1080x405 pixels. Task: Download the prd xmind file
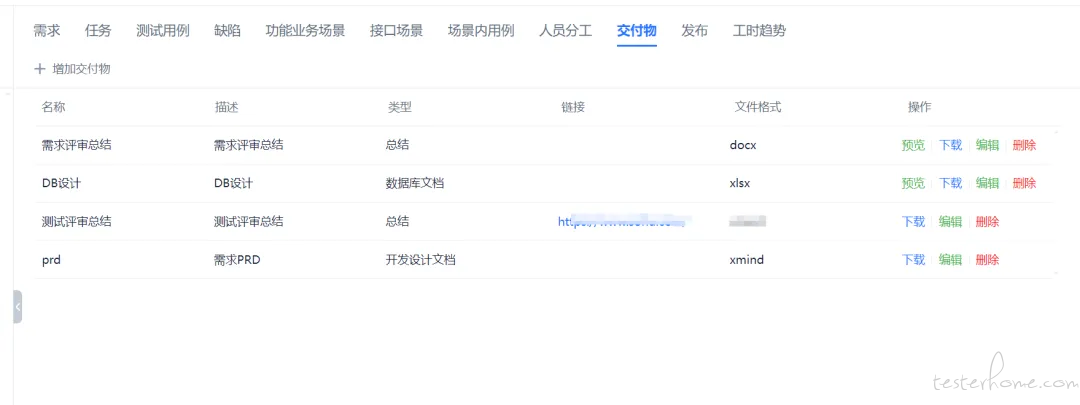pos(913,260)
